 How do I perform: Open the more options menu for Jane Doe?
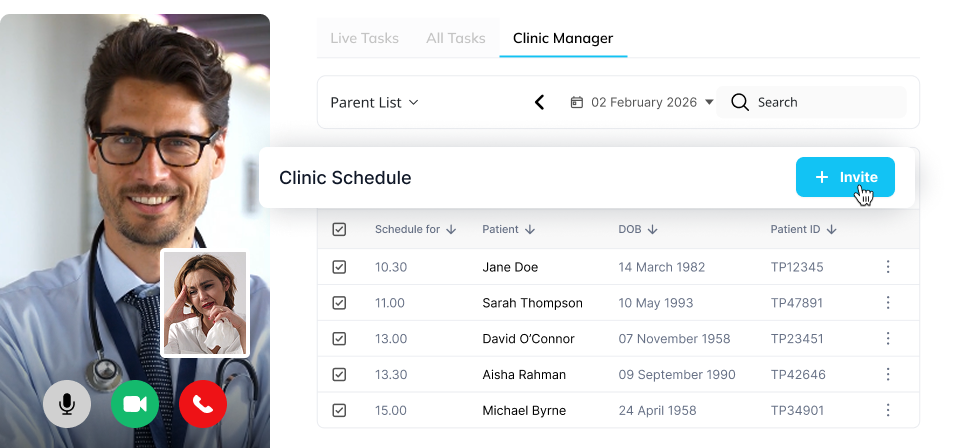(887, 267)
